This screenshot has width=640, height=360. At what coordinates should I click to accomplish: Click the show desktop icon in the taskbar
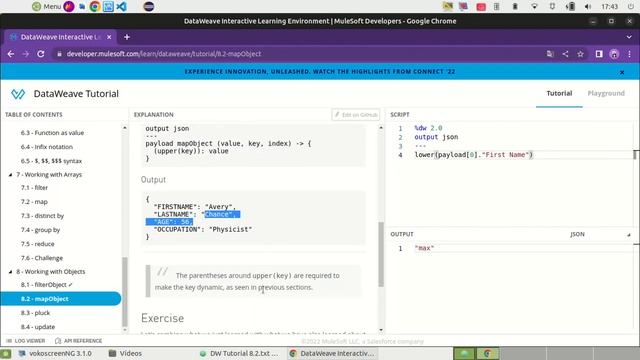point(6,353)
